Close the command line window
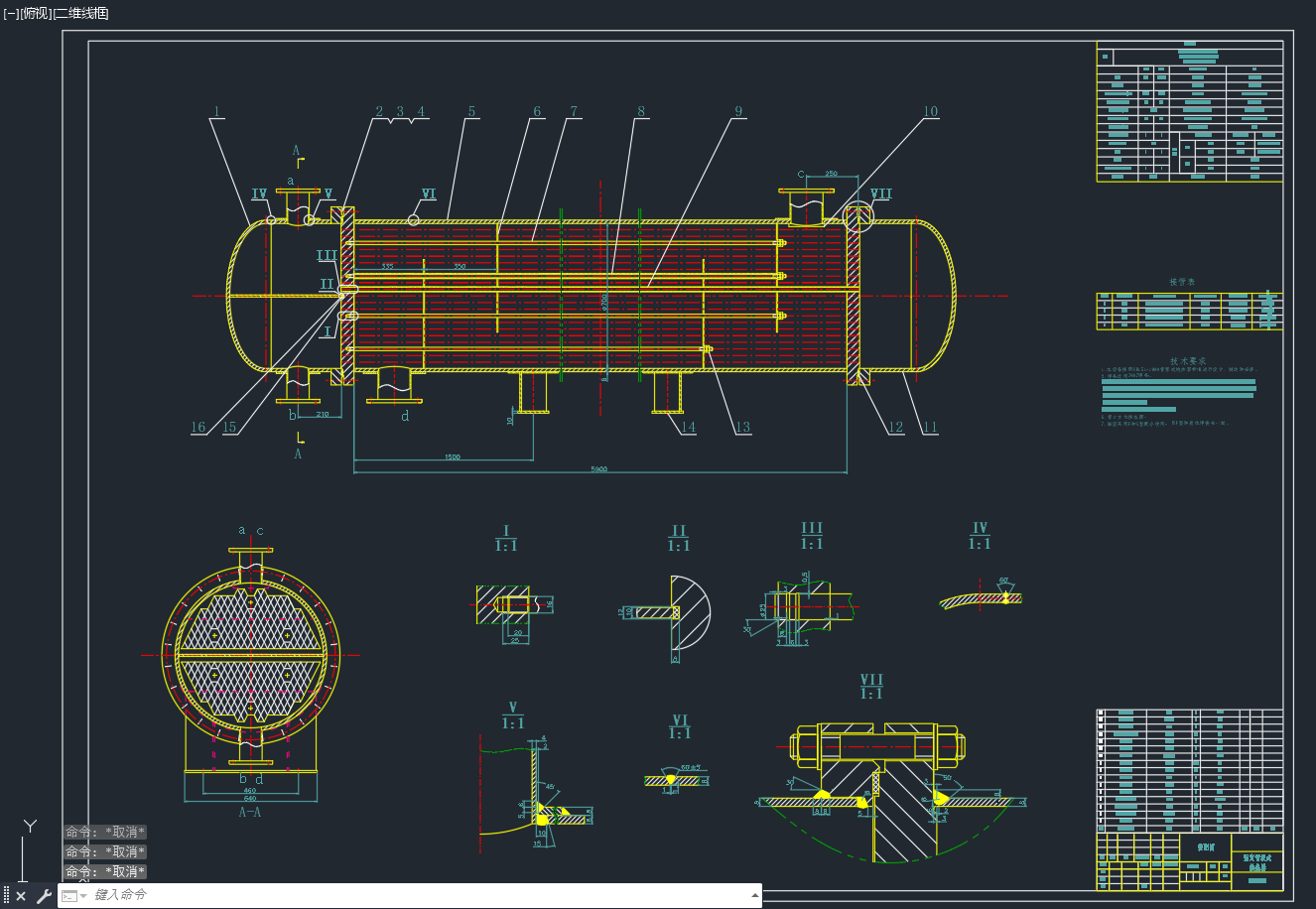 [21, 896]
